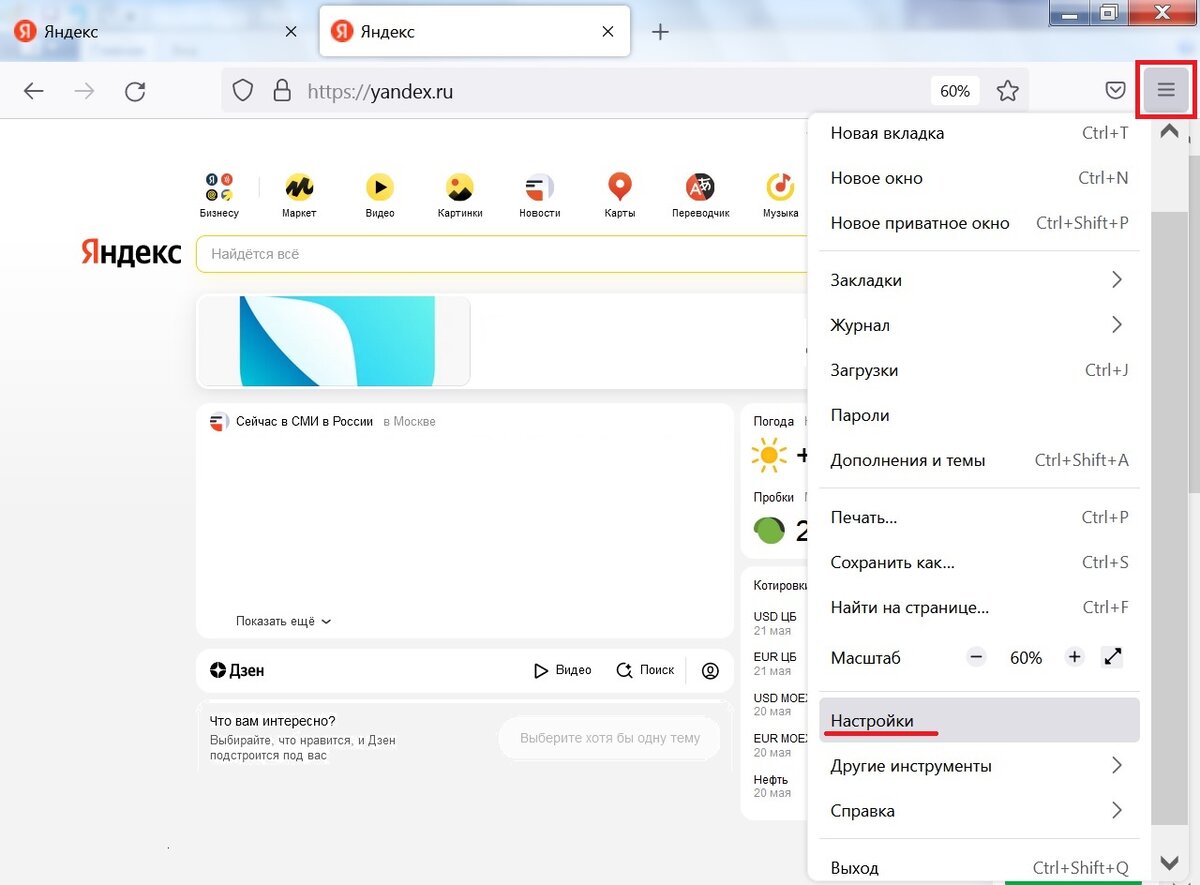Save page to Pocket

[1116, 91]
